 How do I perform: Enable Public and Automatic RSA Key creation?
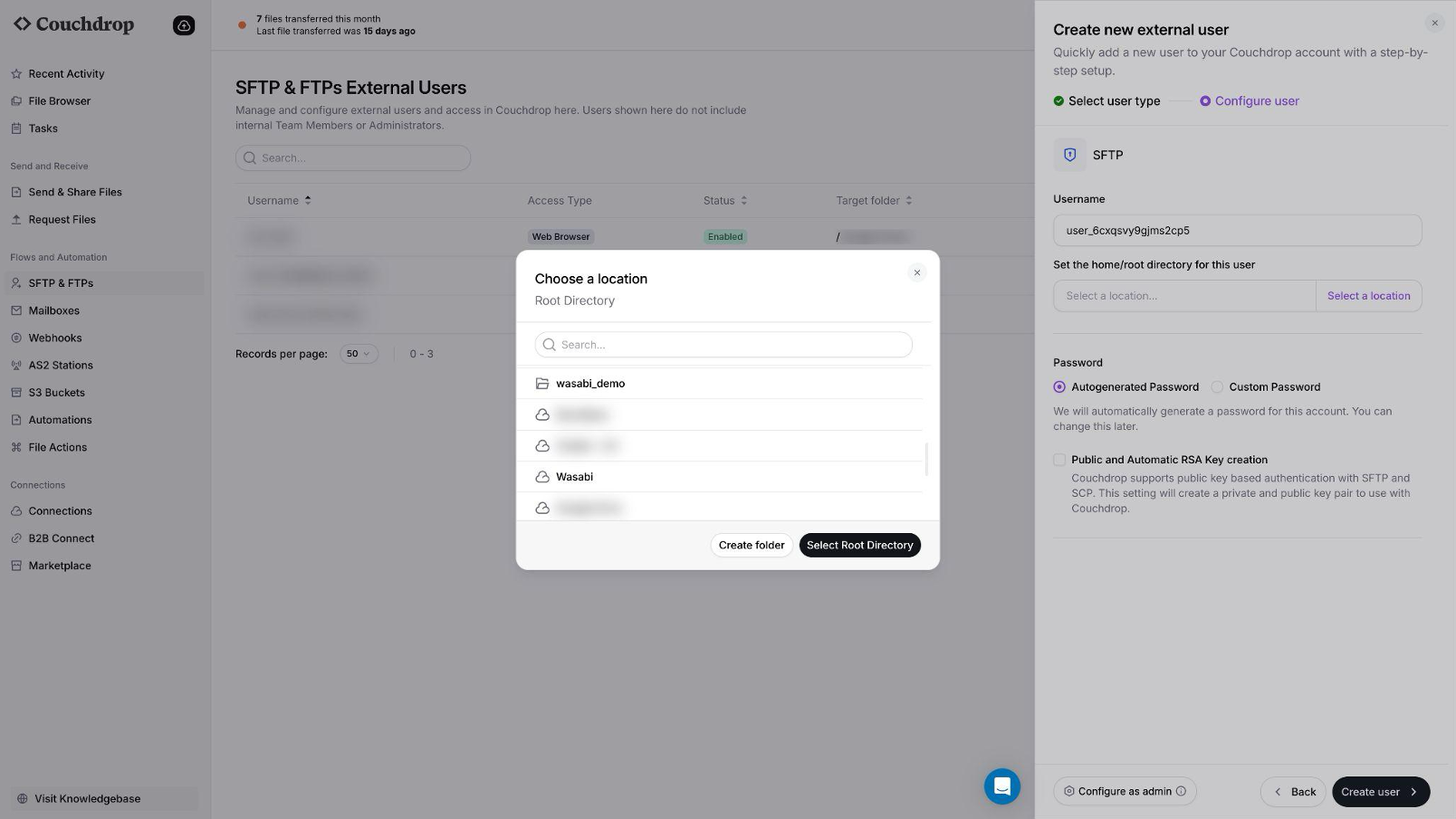1059,460
